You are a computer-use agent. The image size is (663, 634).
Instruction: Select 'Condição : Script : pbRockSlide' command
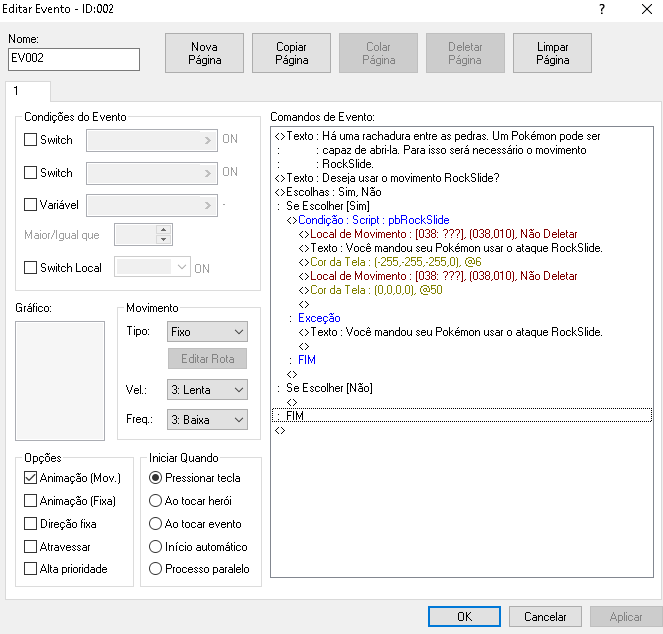367,220
